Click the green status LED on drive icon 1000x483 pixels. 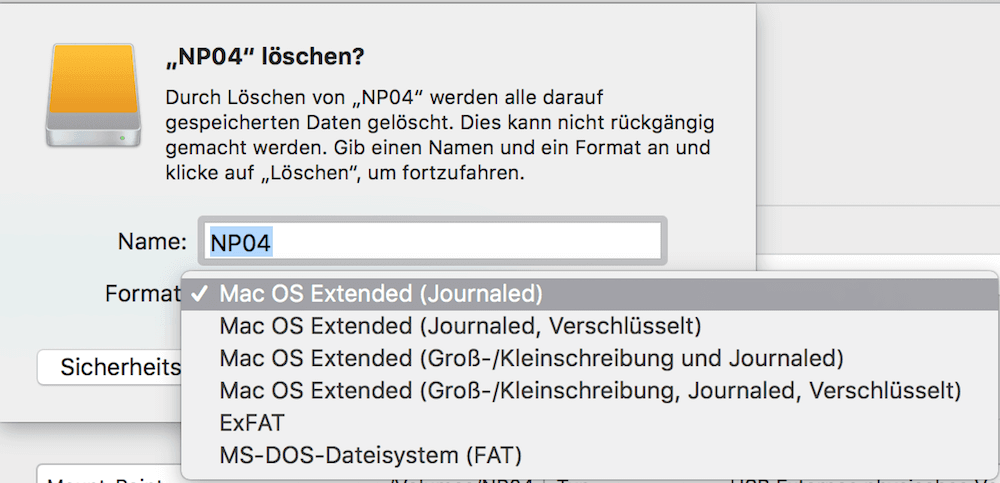(x=122, y=137)
